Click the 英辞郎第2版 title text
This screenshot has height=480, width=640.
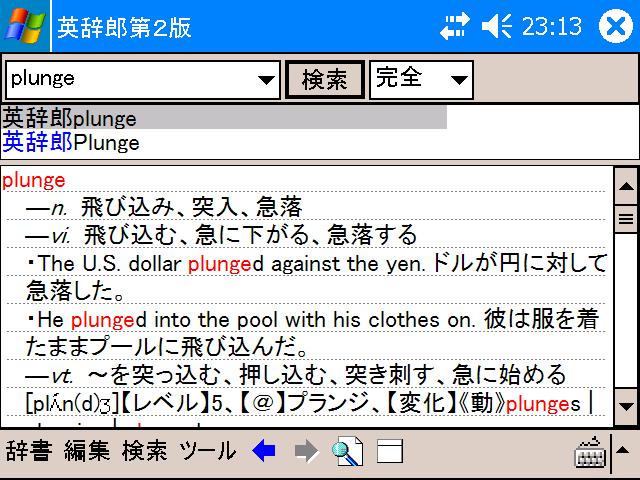(x=124, y=27)
